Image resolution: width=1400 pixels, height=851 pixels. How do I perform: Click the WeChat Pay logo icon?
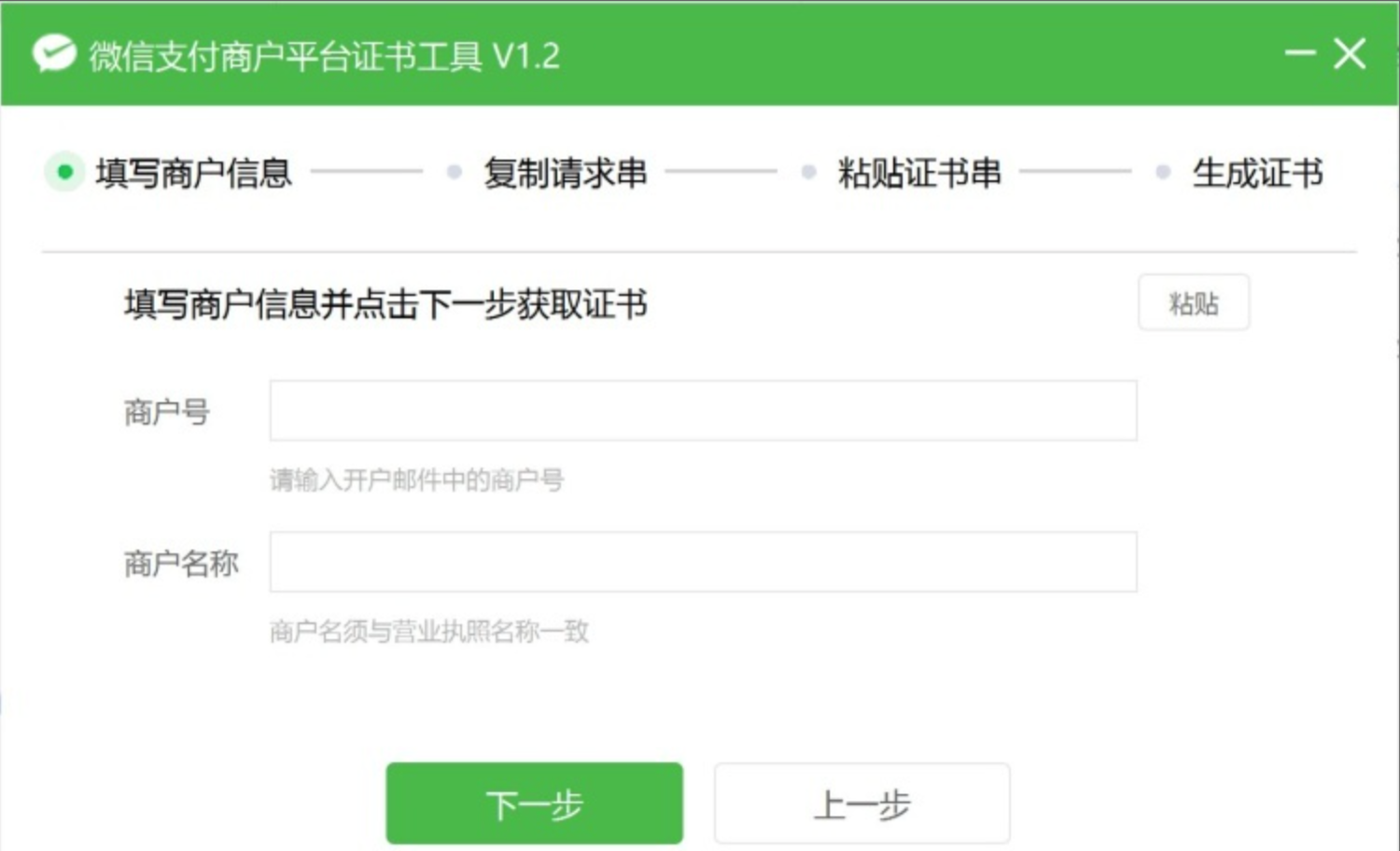(x=54, y=54)
